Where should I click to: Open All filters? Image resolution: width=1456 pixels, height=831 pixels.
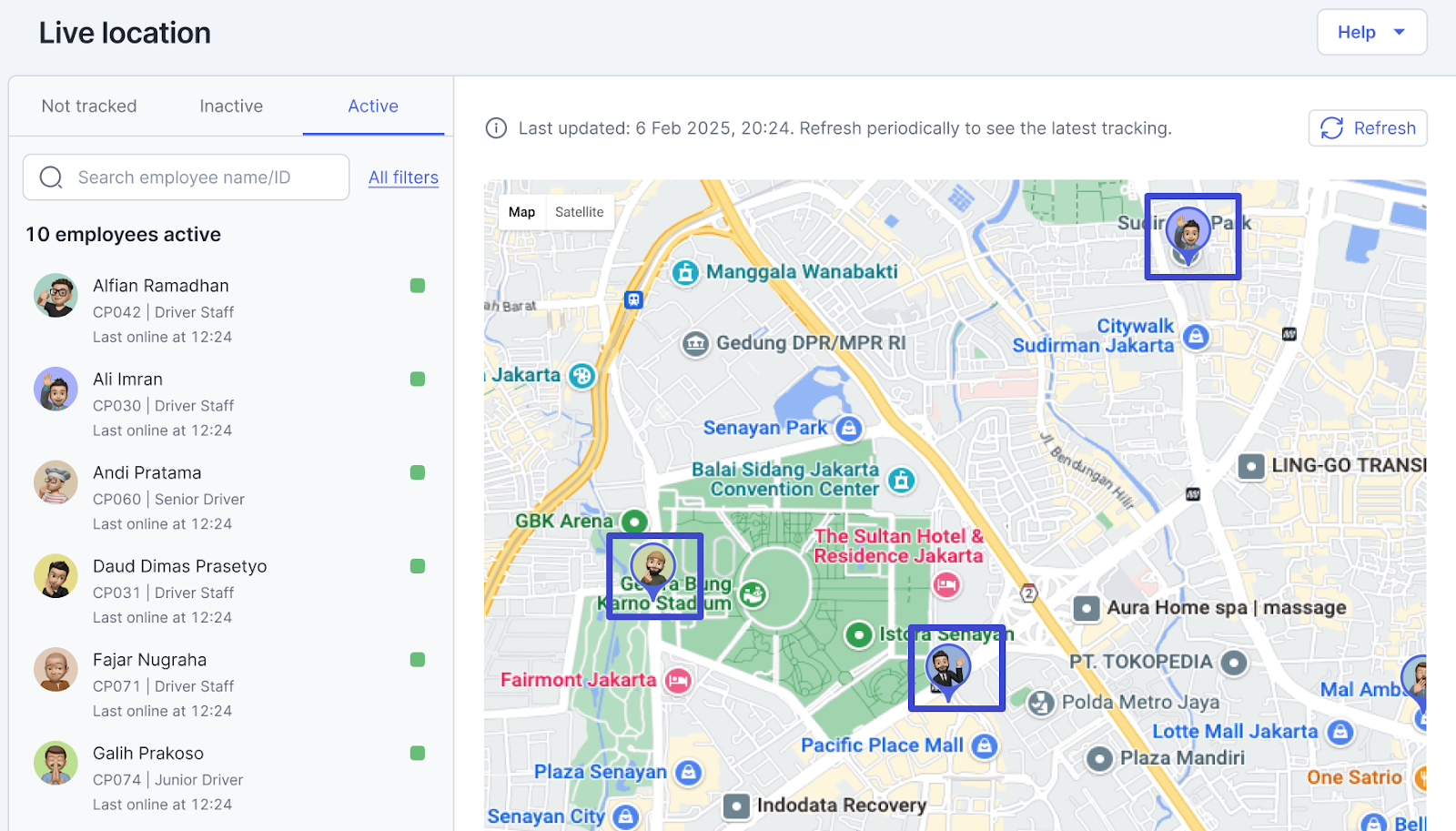403,177
